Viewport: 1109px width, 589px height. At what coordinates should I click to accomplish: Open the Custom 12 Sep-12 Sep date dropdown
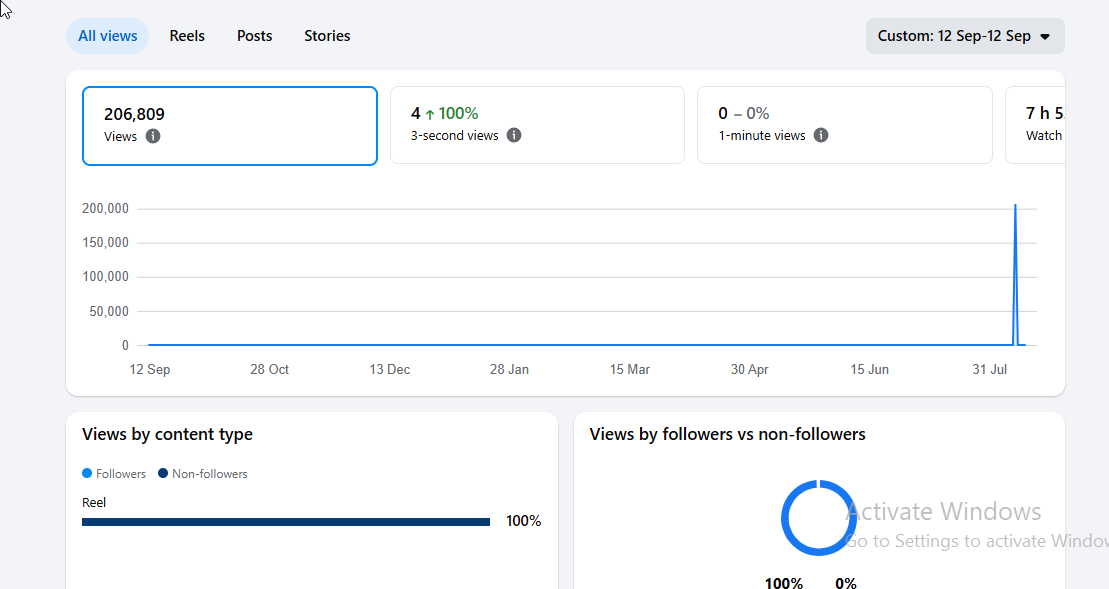(x=965, y=36)
